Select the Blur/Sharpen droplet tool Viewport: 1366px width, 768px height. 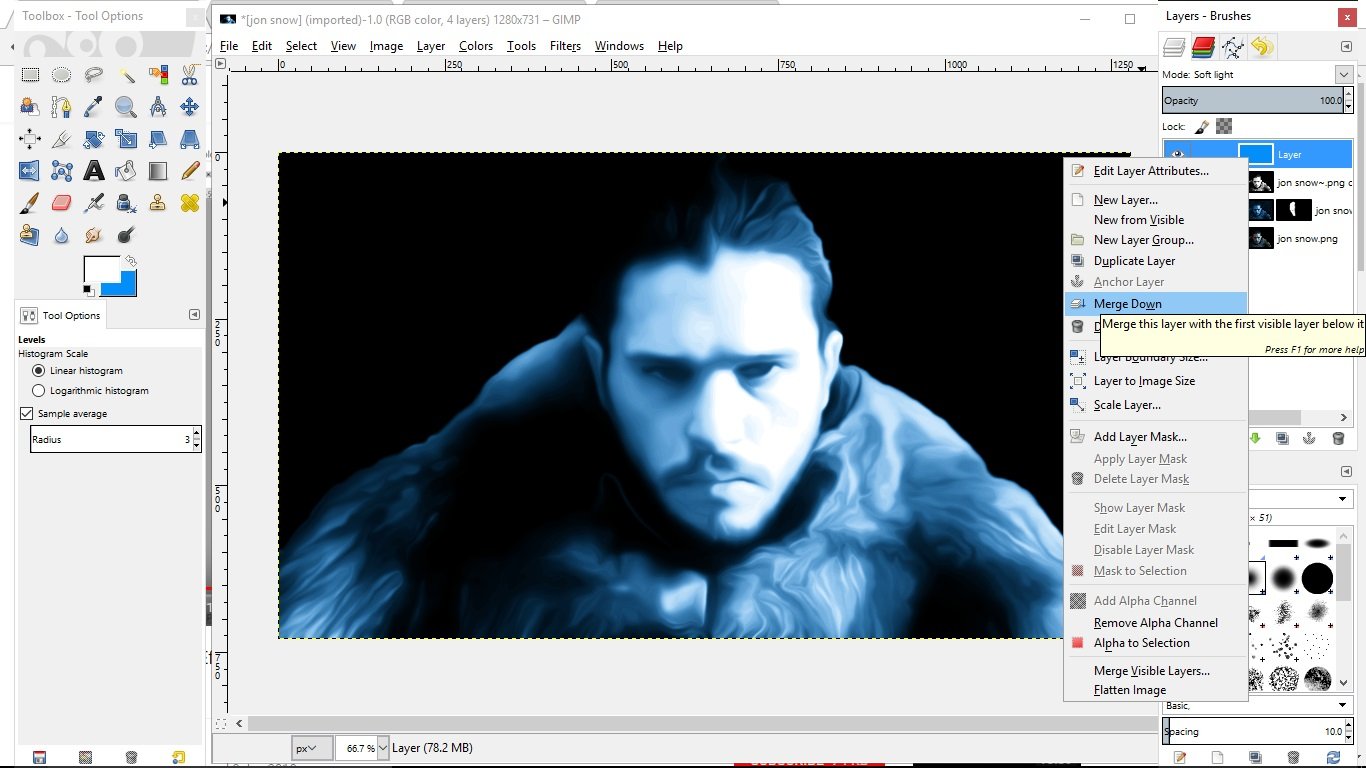click(62, 235)
